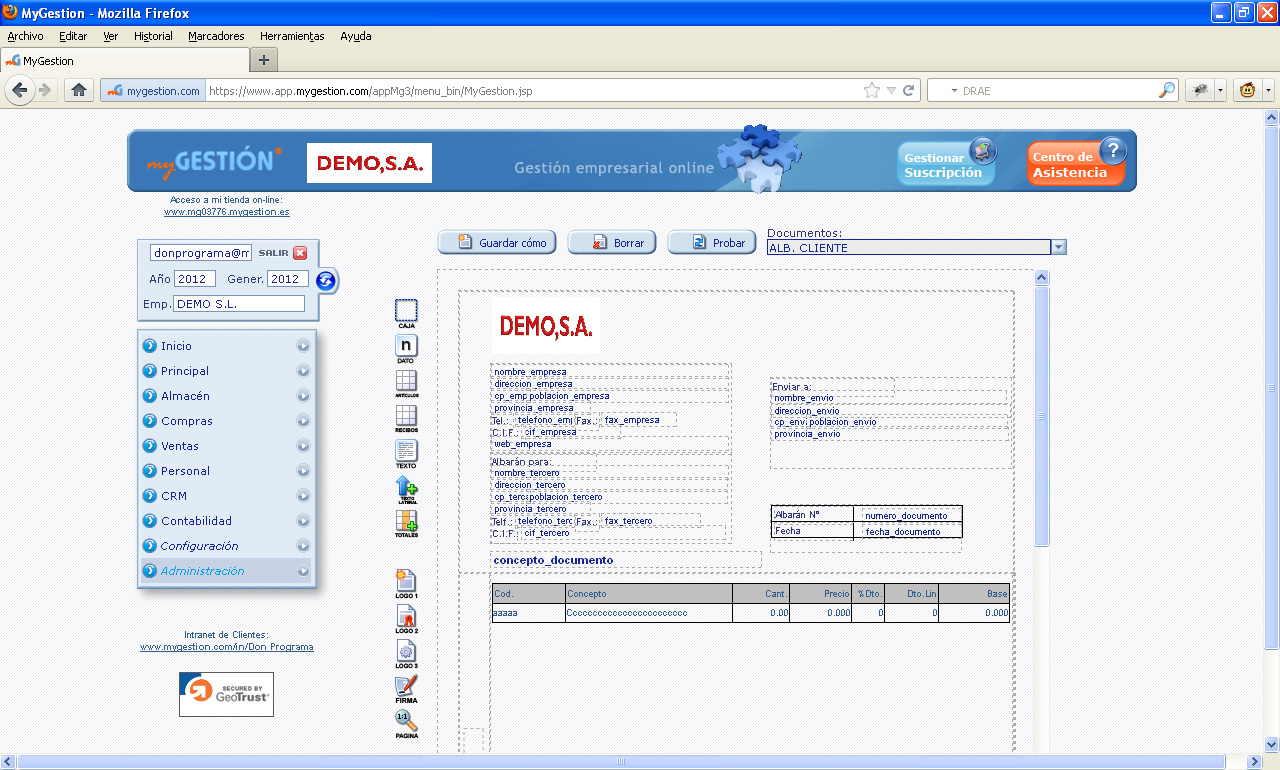Open the Marcadores menu

tap(216, 36)
